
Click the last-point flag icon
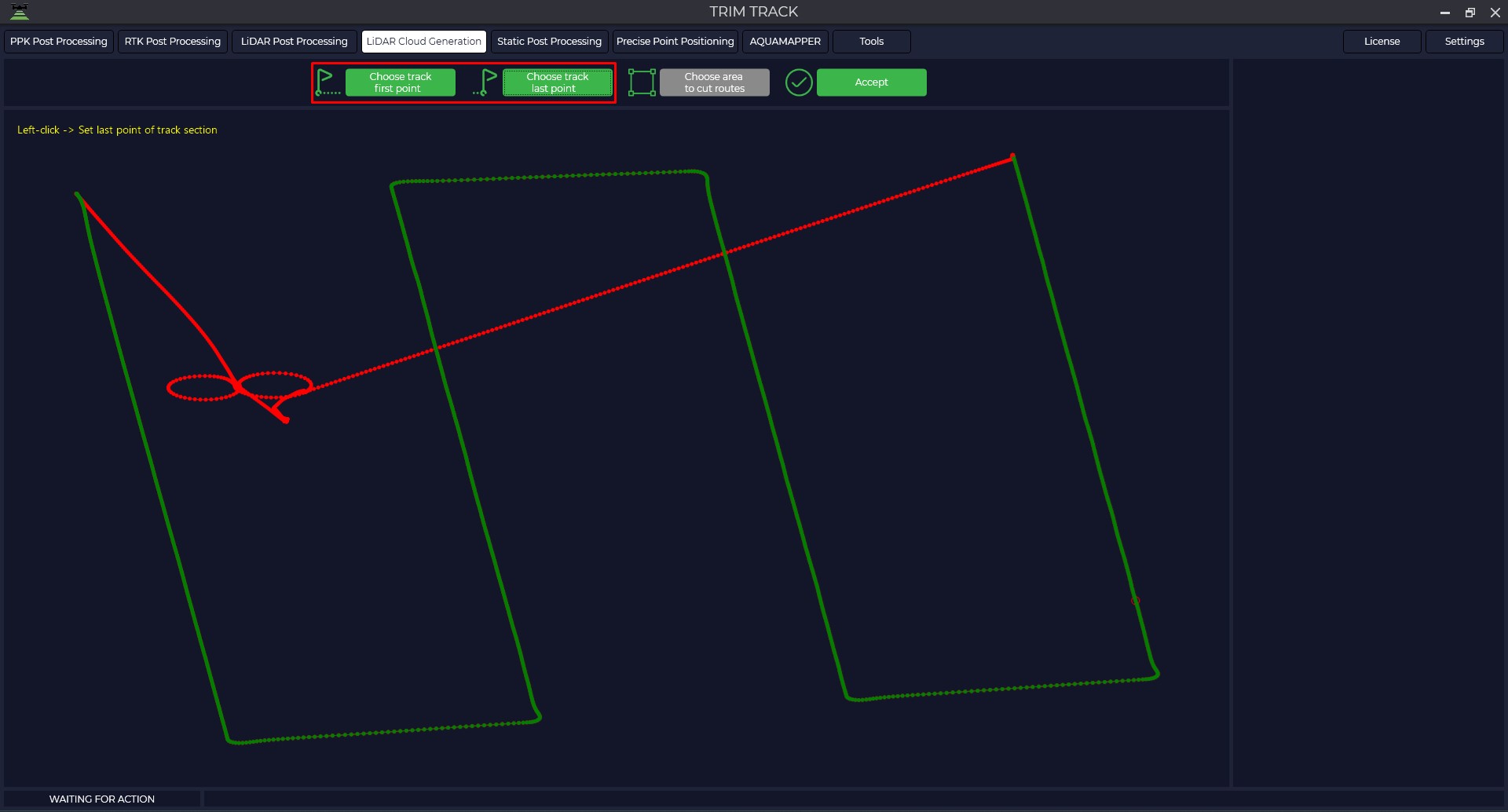coord(485,82)
